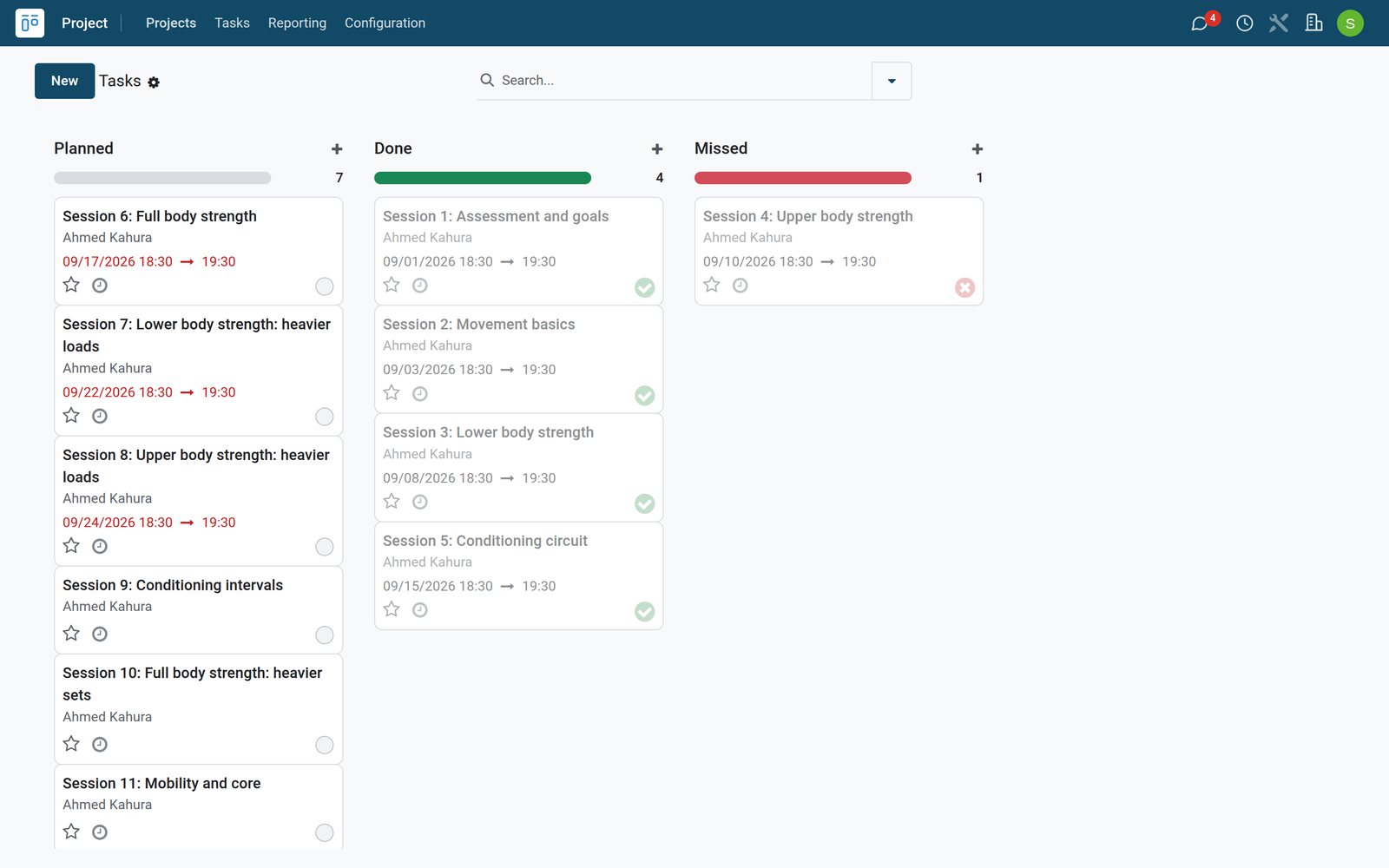Open the conversations message icon
Screen dimensions: 1389x868
1199,23
